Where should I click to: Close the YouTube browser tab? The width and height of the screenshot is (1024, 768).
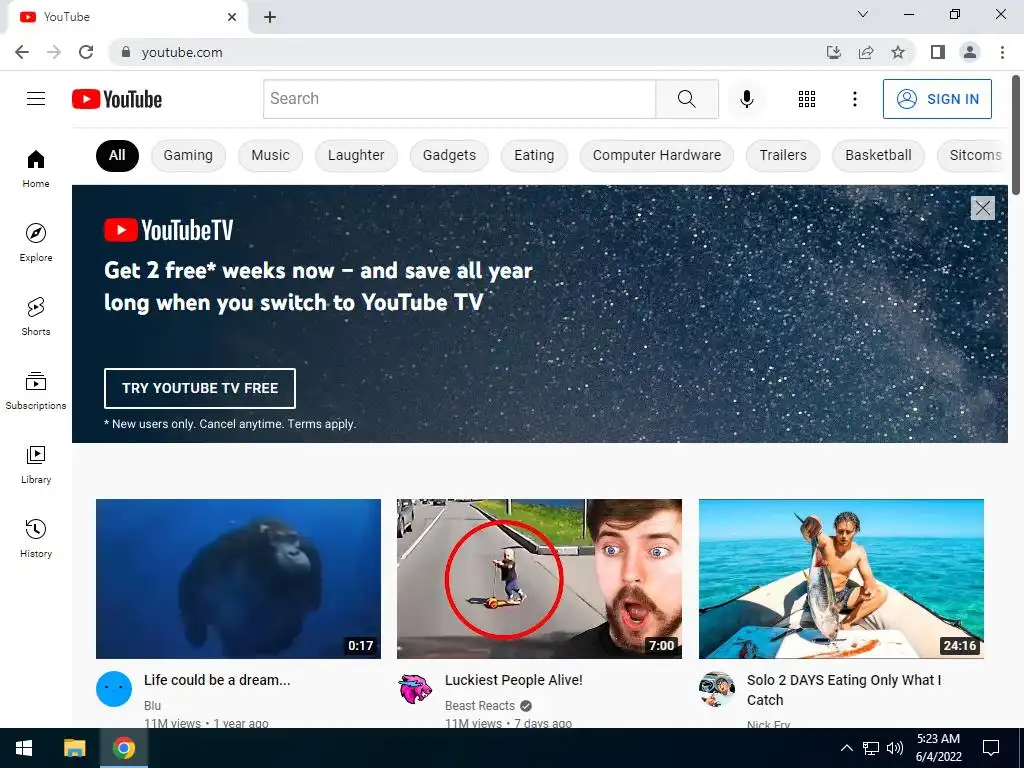coord(232,17)
